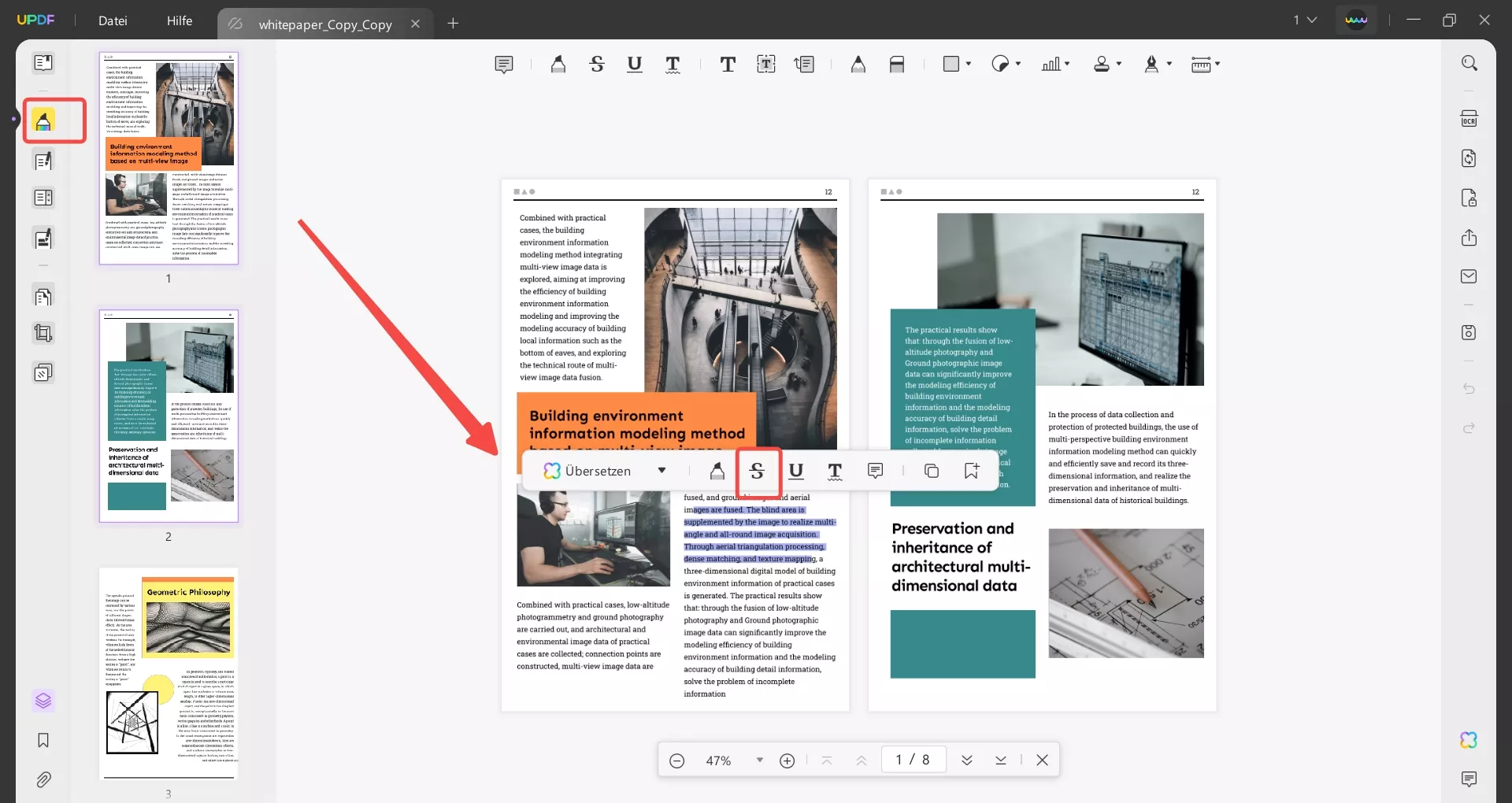Open the zoom level dropdown at 47%

[x=759, y=760]
